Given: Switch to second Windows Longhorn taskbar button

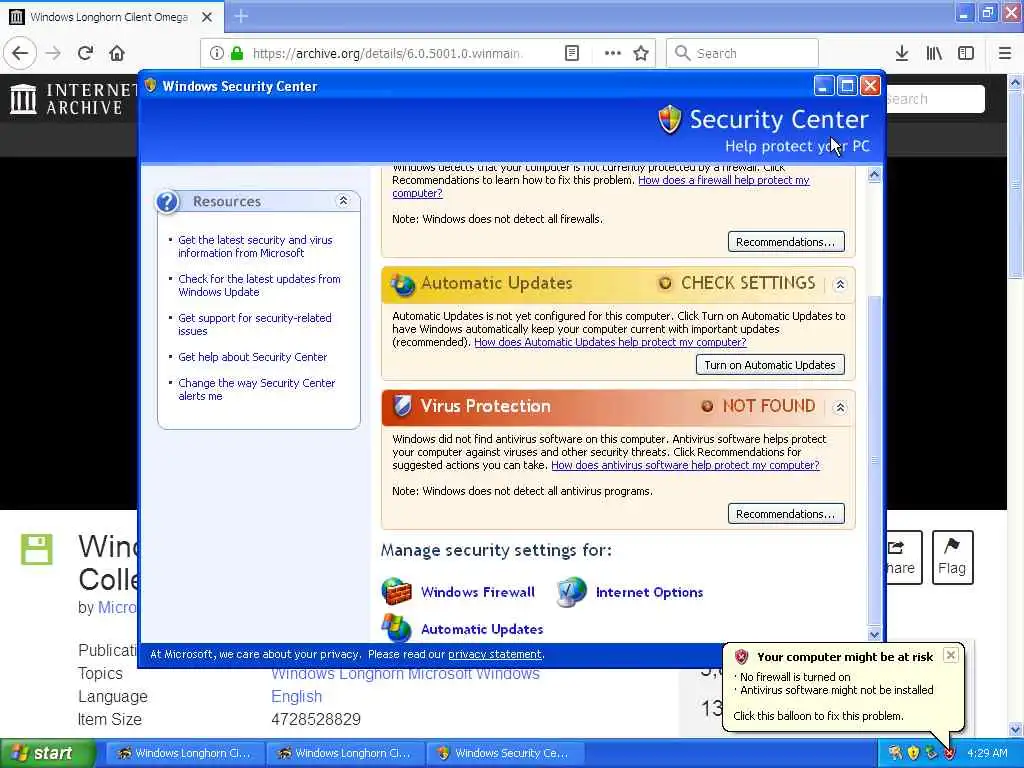Looking at the screenshot, I should (345, 753).
